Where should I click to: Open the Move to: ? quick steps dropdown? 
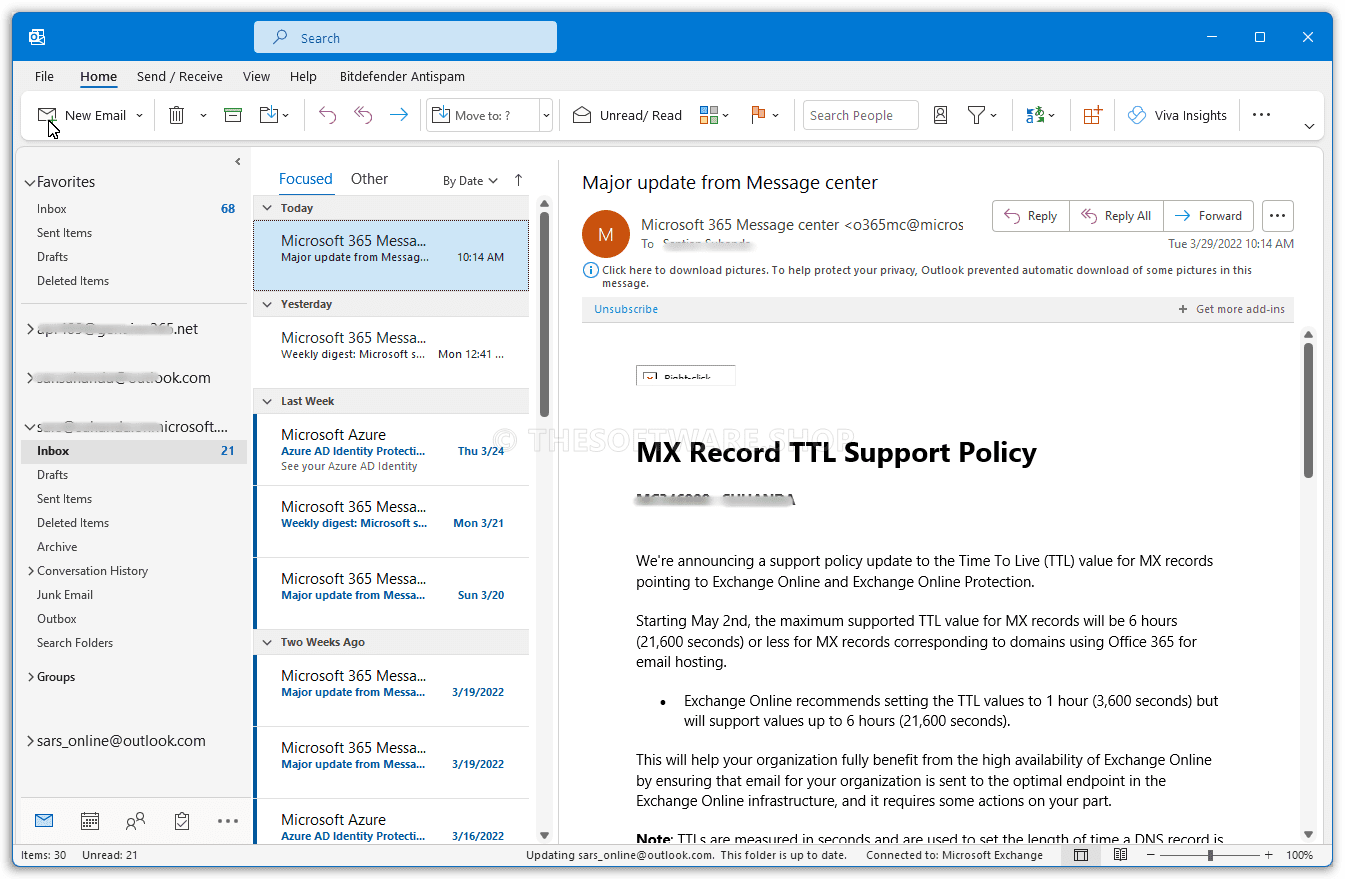(546, 115)
